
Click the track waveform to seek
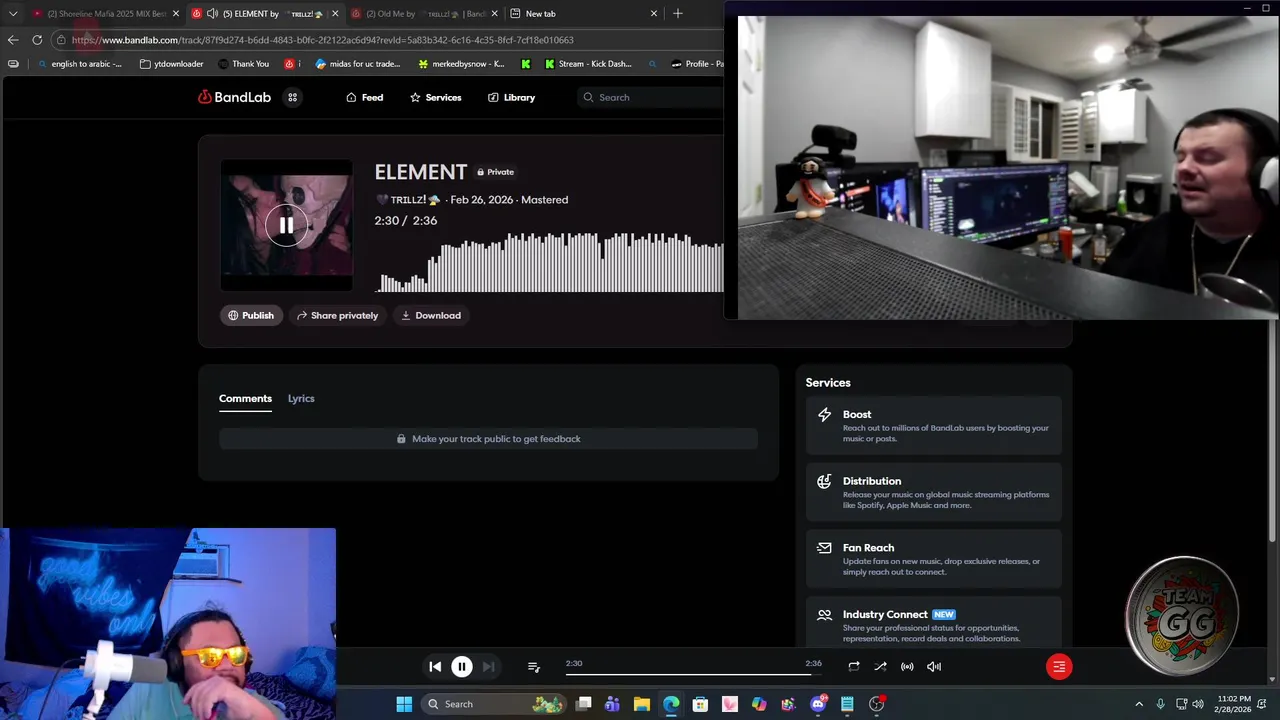(549, 262)
